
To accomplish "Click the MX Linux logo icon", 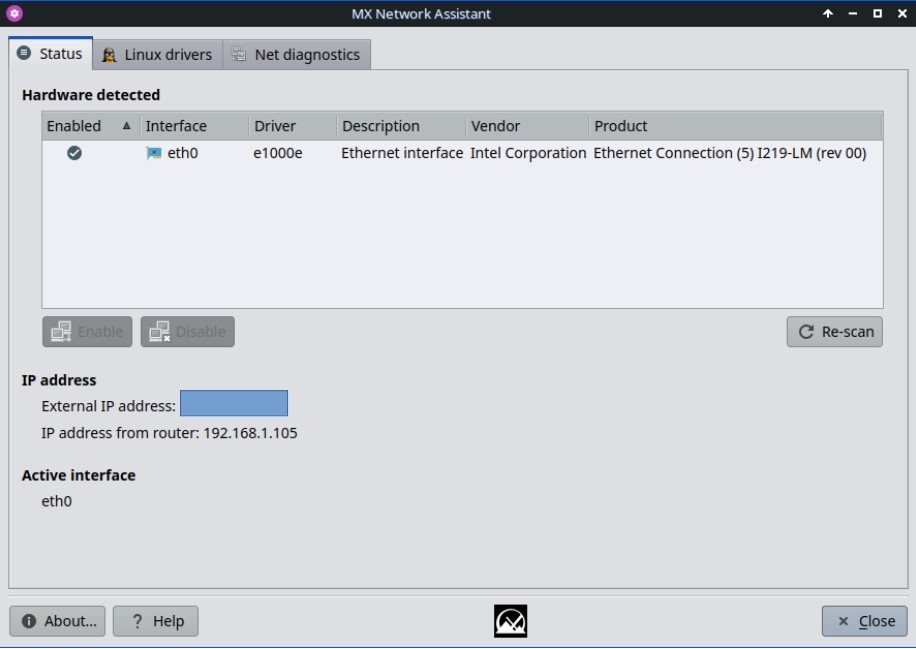I will pyautogui.click(x=510, y=621).
